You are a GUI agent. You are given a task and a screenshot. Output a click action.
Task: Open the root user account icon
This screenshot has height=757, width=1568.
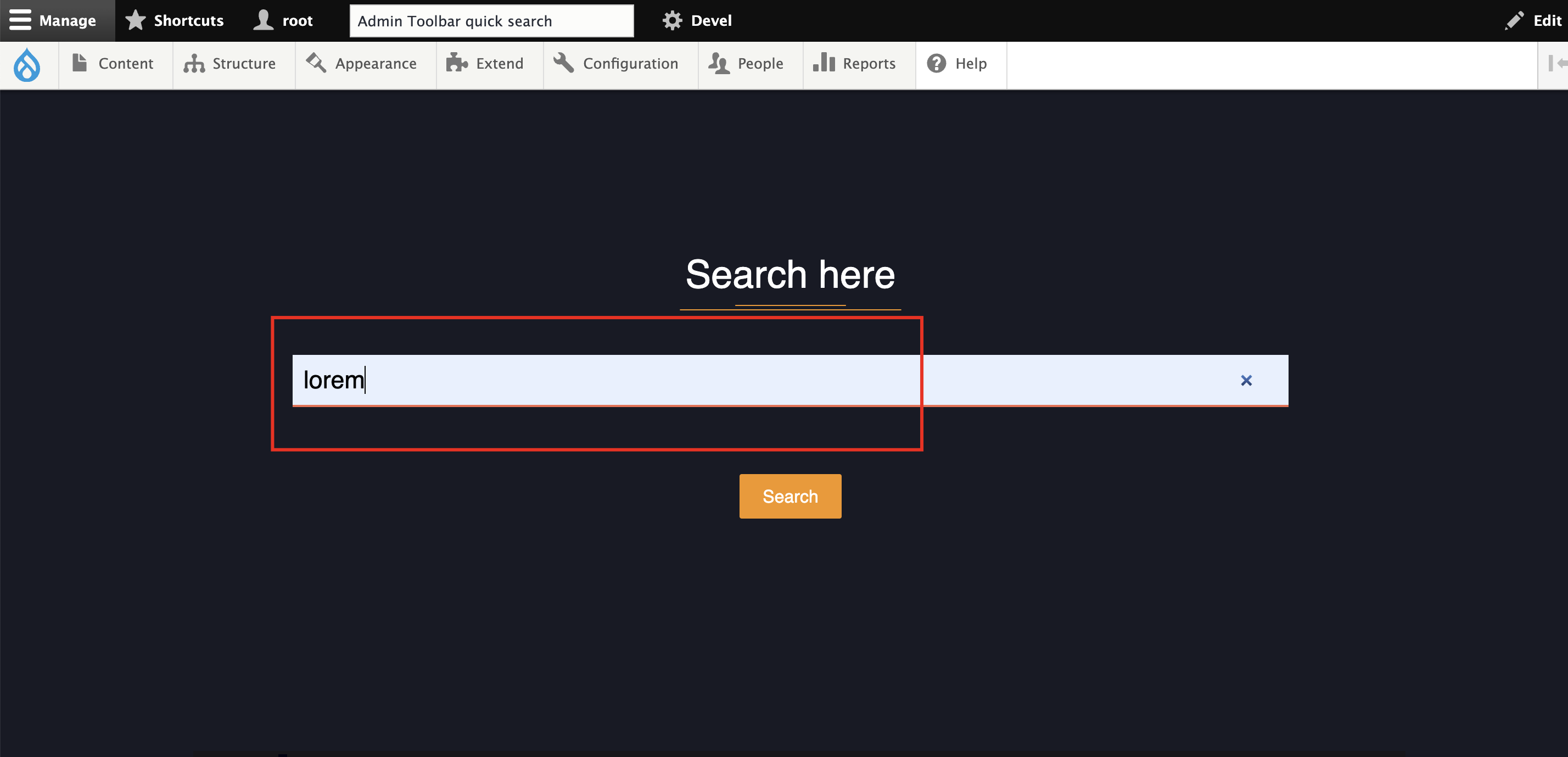(x=263, y=19)
